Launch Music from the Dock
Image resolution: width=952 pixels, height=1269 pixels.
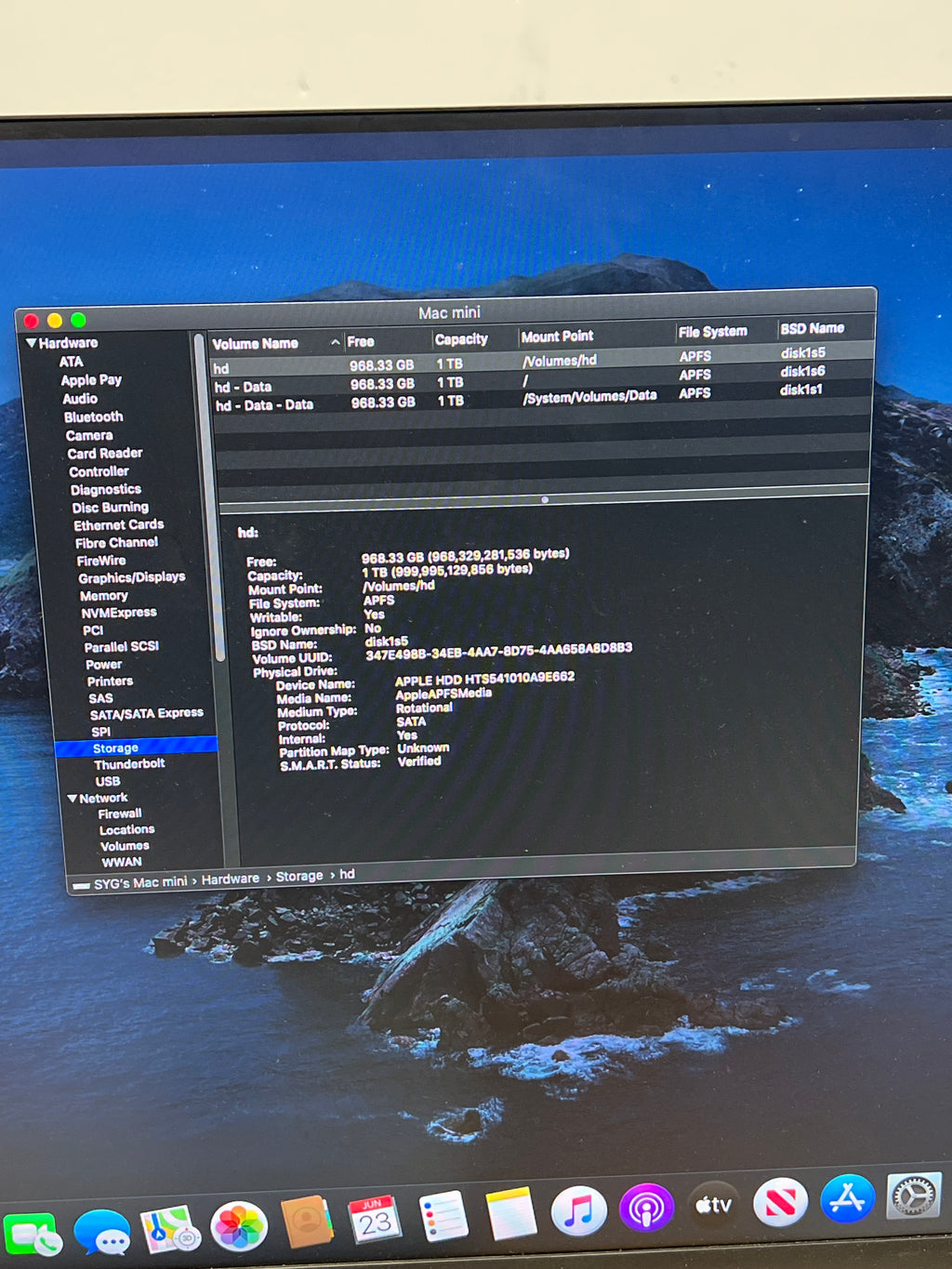coord(578,1210)
